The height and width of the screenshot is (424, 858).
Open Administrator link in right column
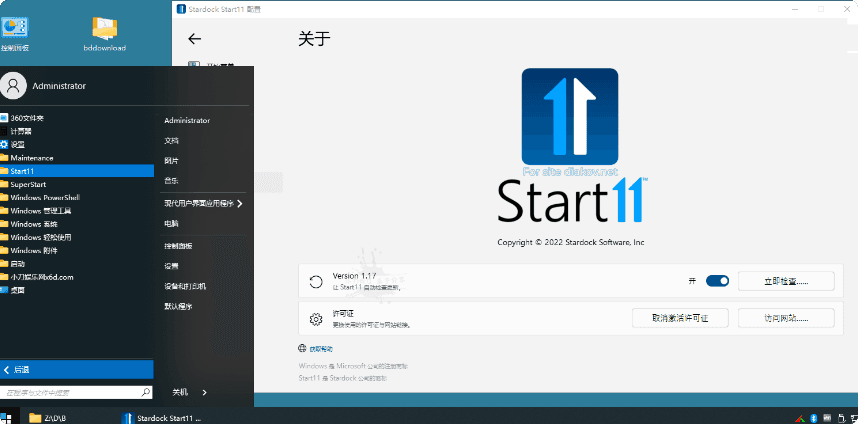point(187,120)
